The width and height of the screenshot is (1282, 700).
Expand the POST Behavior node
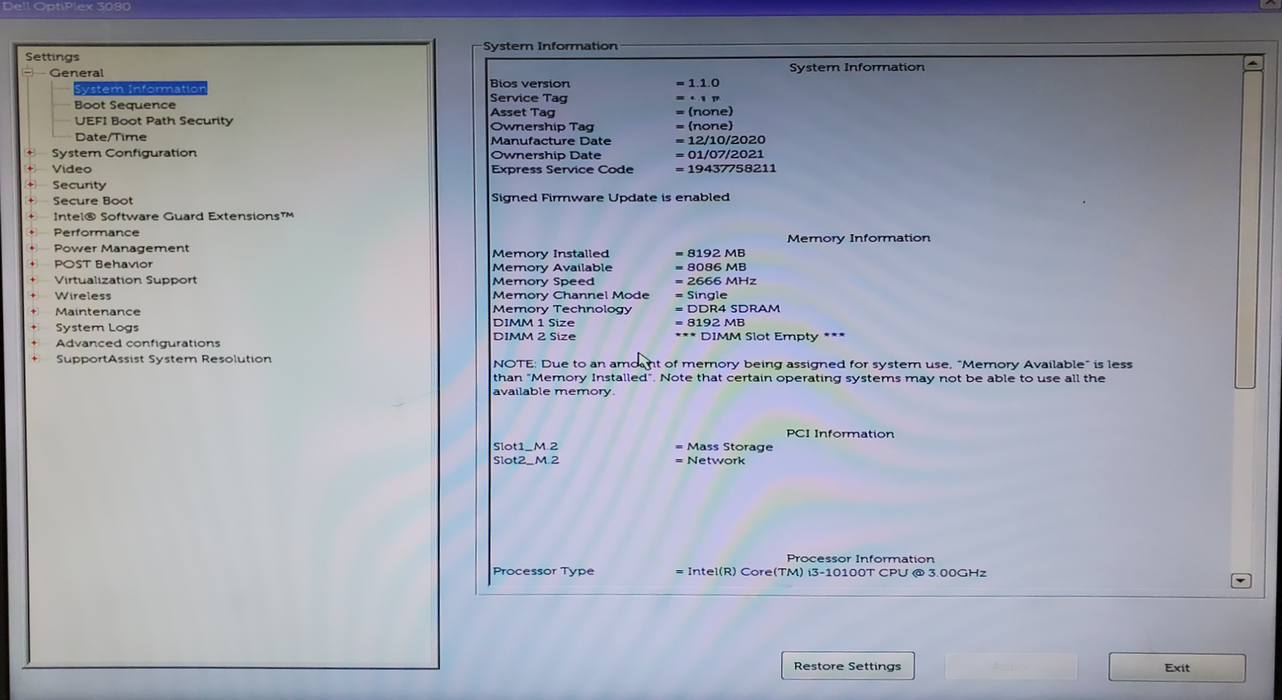32,264
